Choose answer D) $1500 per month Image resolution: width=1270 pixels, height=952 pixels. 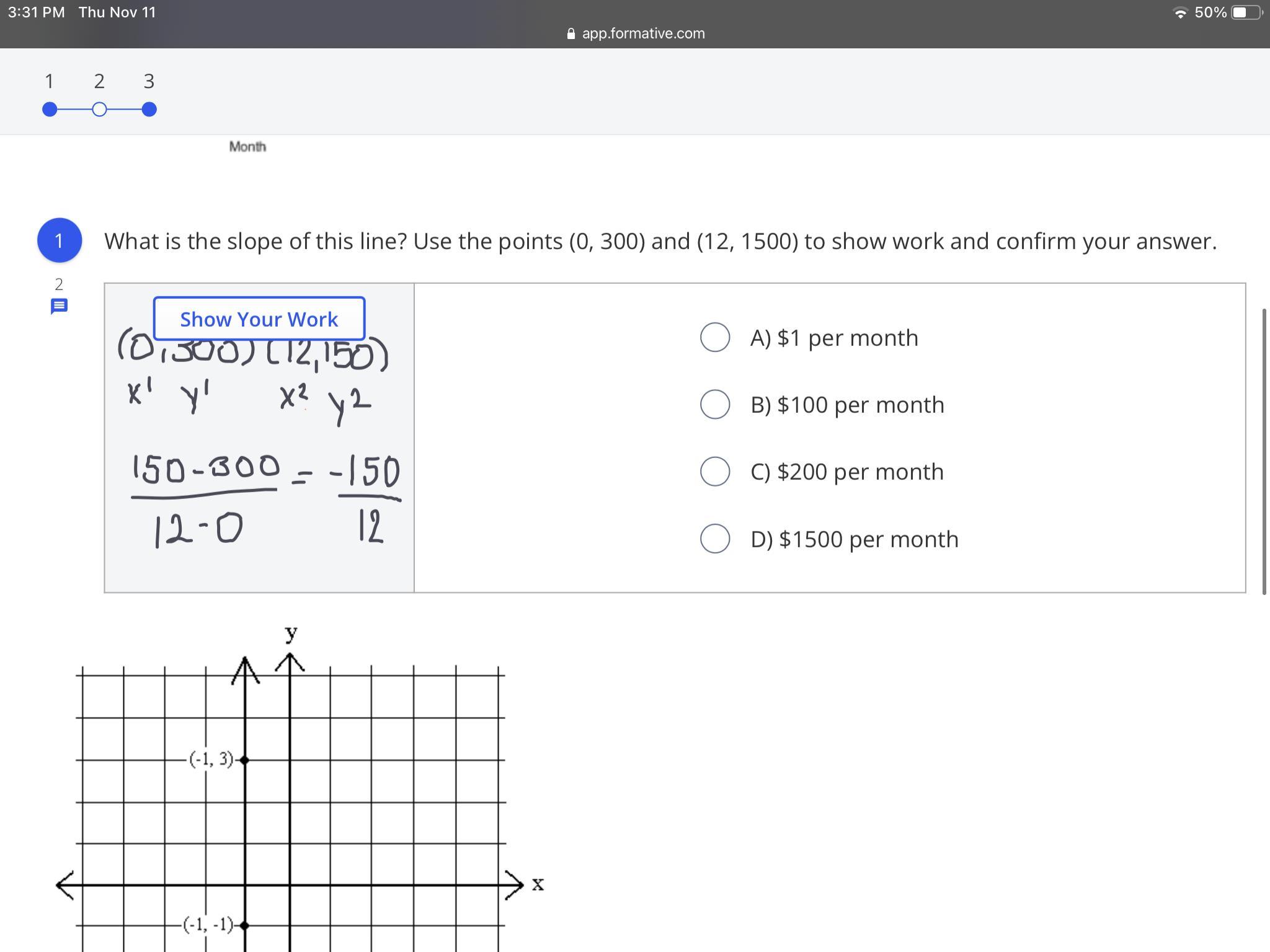point(715,539)
